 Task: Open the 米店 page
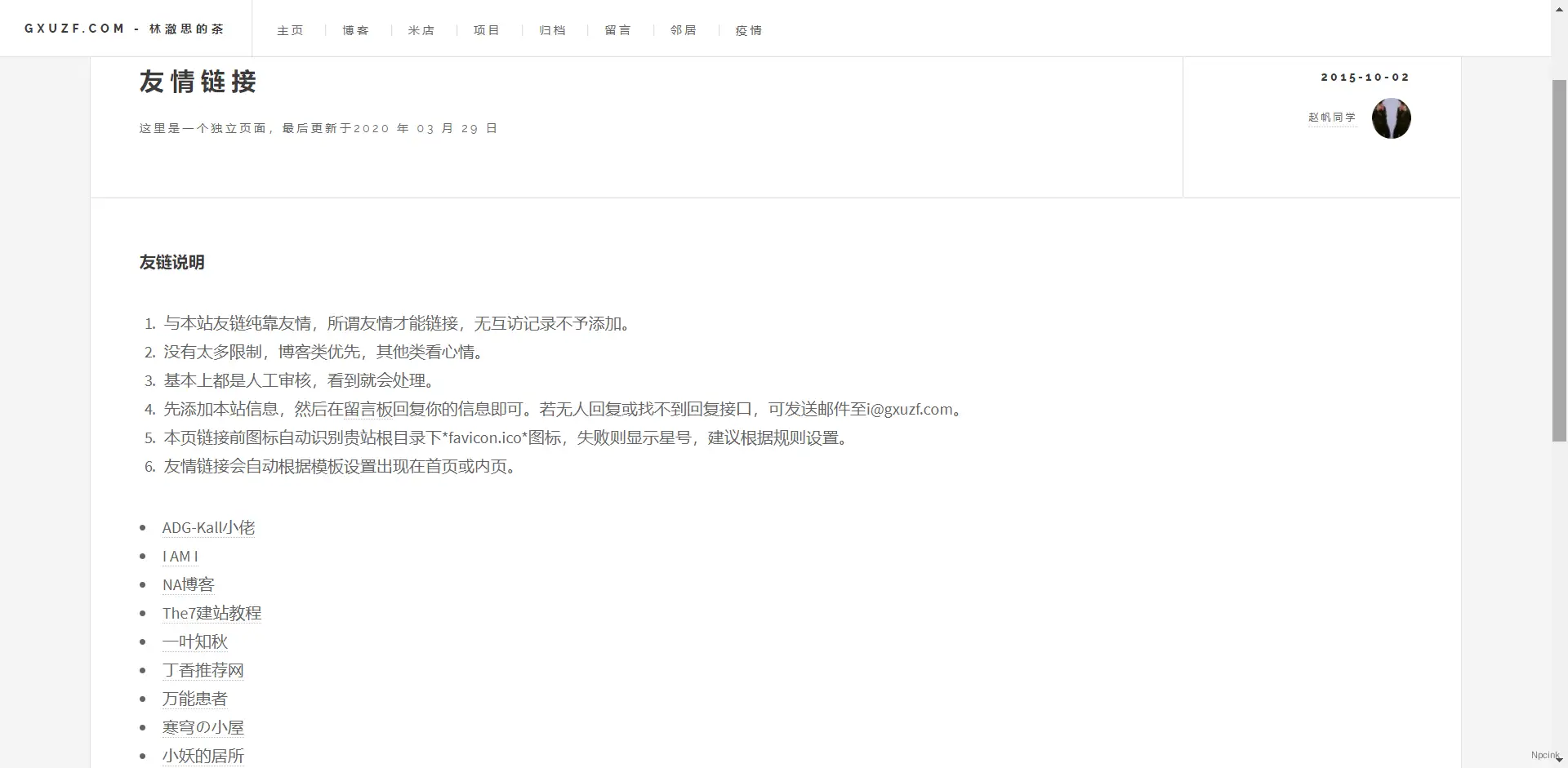click(x=421, y=30)
